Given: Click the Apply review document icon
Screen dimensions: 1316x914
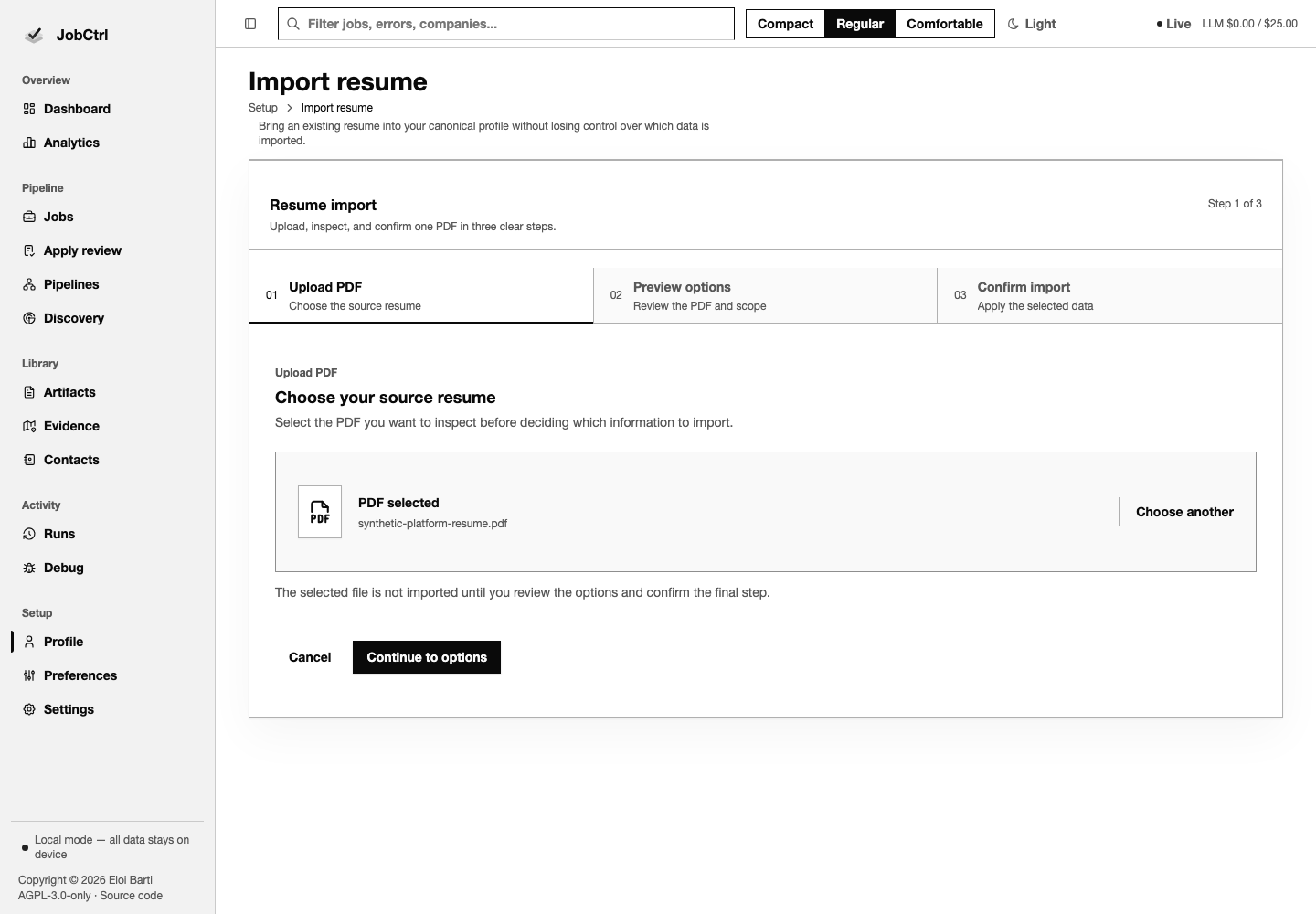Looking at the screenshot, I should tap(29, 250).
